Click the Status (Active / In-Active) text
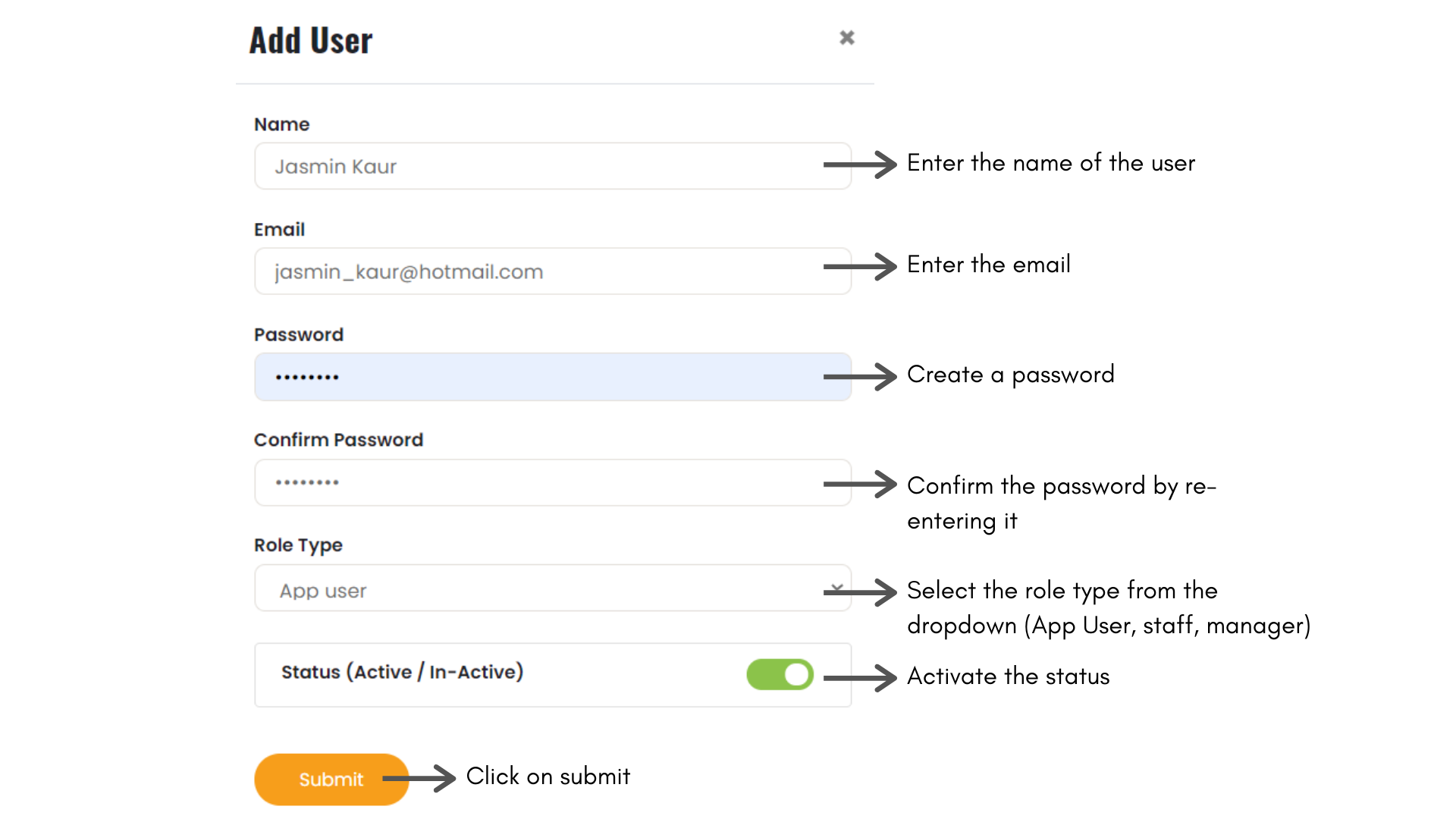Image resolution: width=1456 pixels, height=819 pixels. click(402, 672)
